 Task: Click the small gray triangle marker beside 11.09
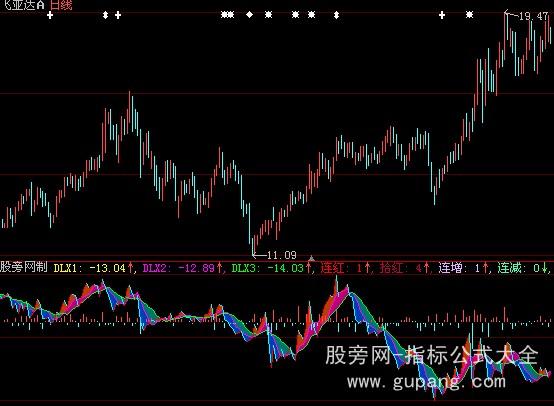pos(311,258)
